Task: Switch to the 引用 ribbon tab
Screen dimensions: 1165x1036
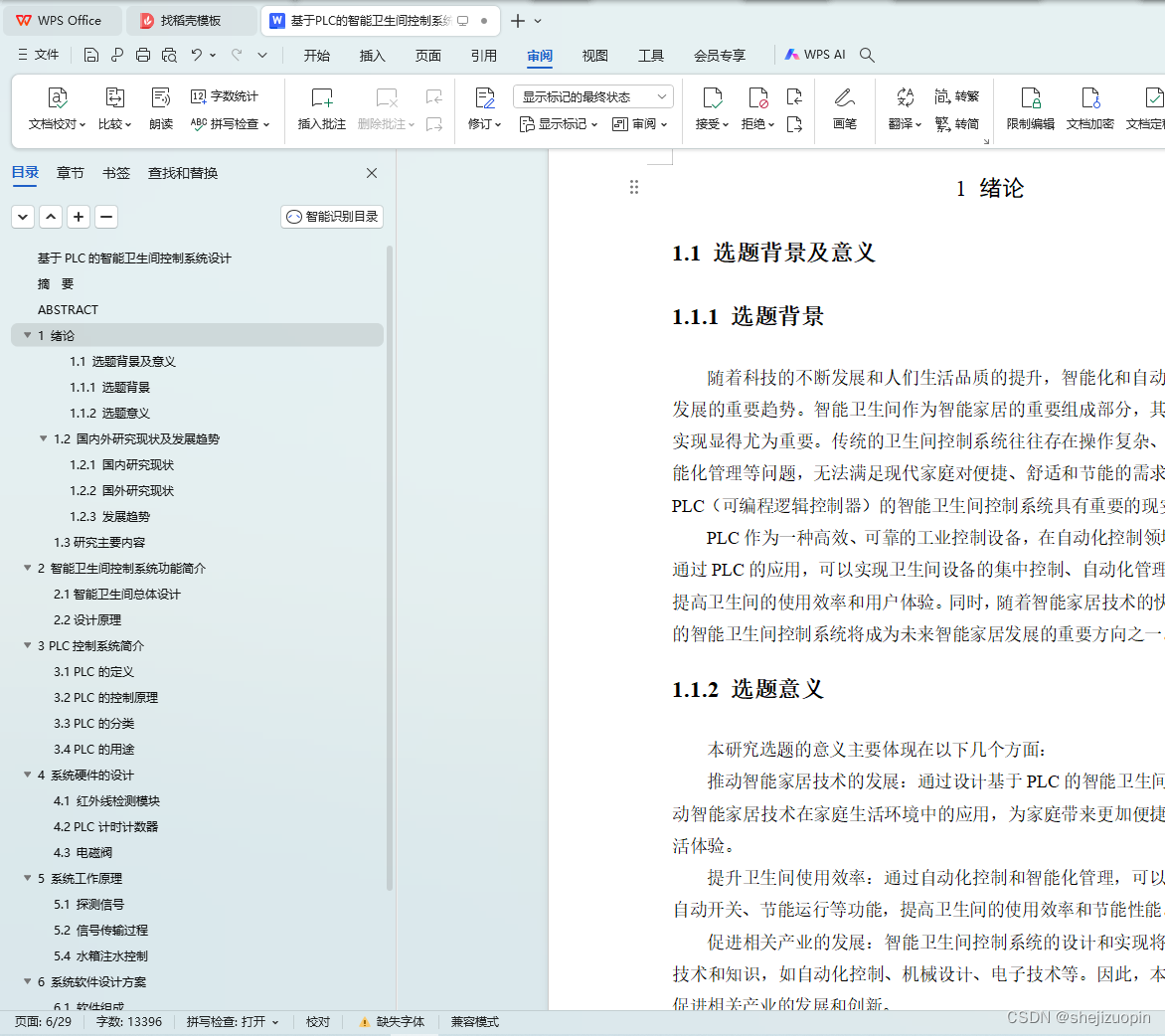Action: [x=484, y=56]
